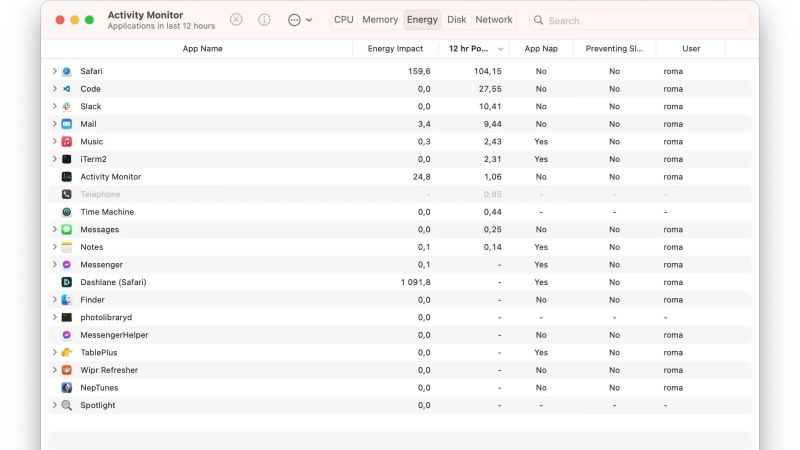
Task: Click the Time Machine icon
Action: [67, 212]
